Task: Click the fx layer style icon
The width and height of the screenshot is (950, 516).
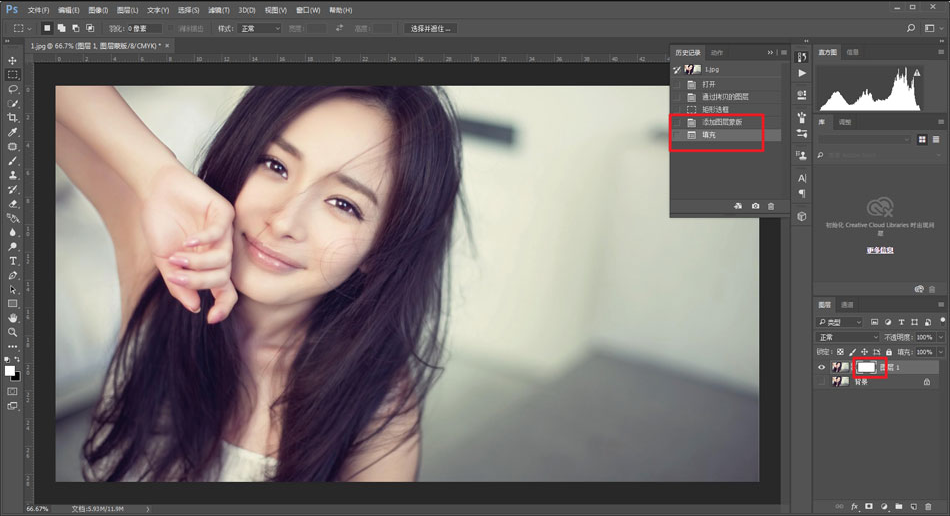Action: [854, 506]
